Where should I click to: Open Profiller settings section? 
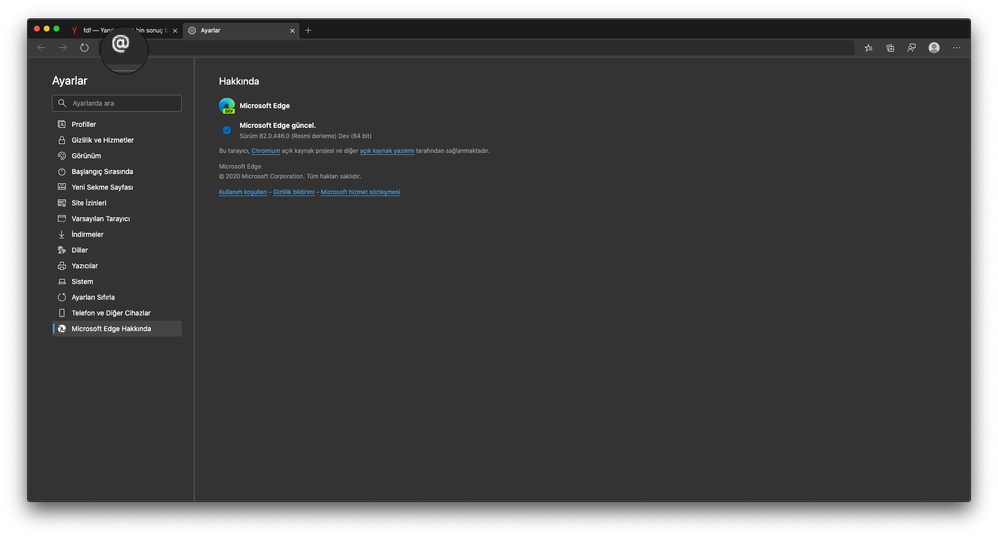(117, 124)
